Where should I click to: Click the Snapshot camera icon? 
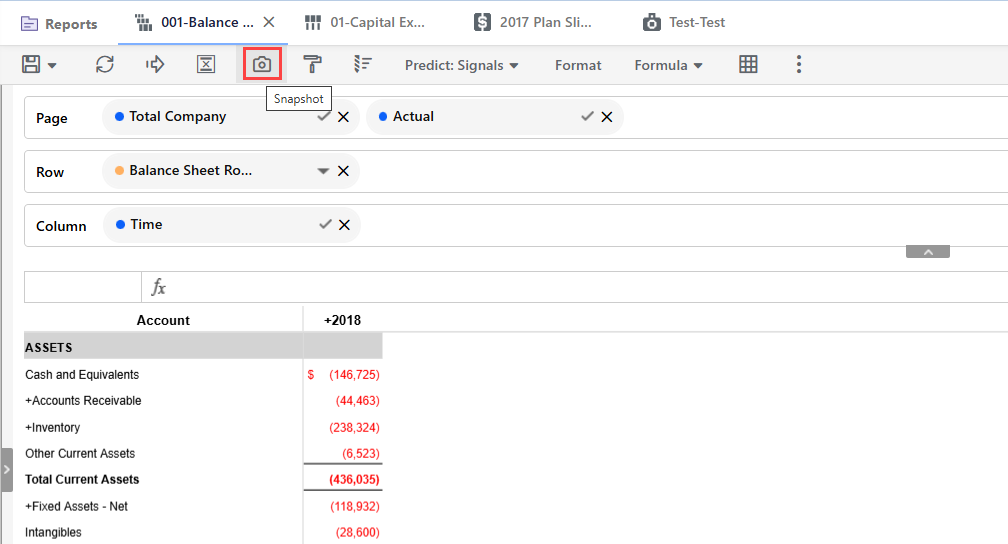[261, 65]
